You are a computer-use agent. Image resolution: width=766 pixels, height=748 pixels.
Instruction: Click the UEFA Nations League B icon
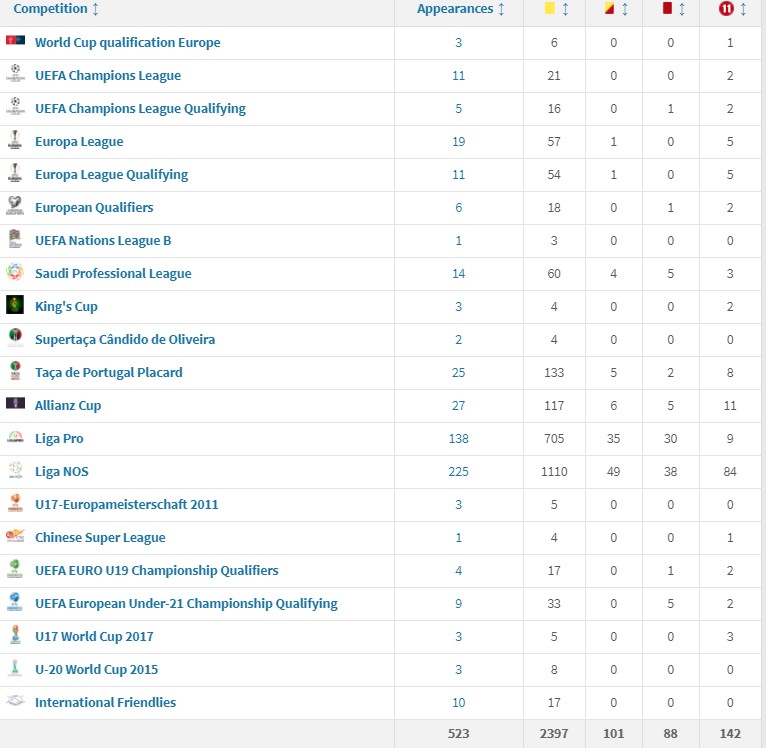point(15,238)
